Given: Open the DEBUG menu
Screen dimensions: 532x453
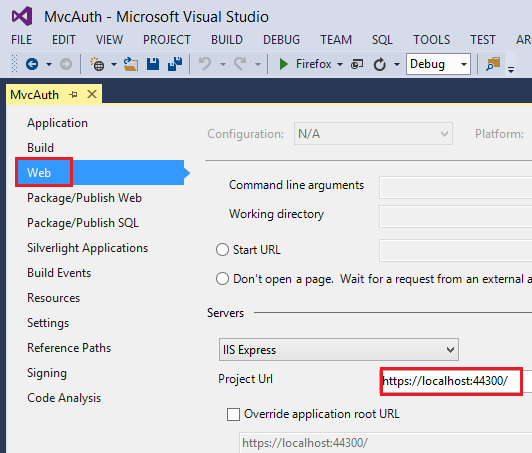Looking at the screenshot, I should click(x=281, y=40).
